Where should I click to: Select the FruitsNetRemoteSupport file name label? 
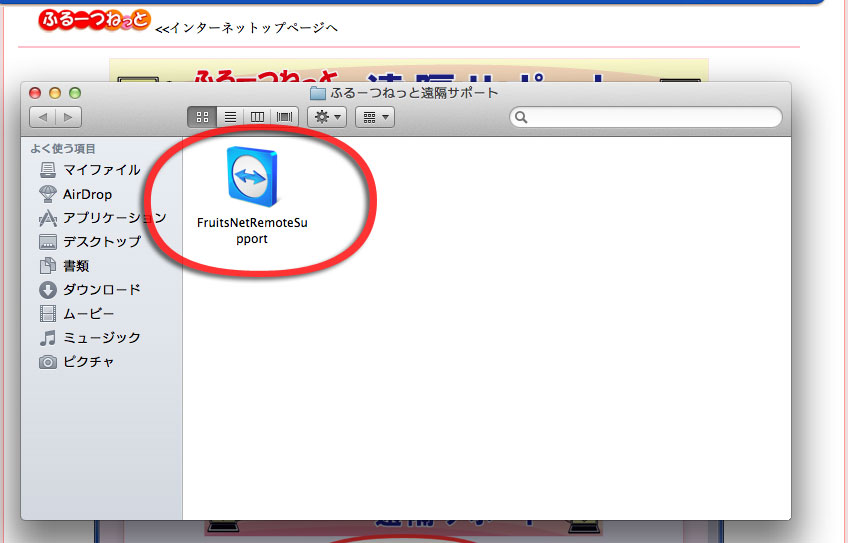[252, 230]
